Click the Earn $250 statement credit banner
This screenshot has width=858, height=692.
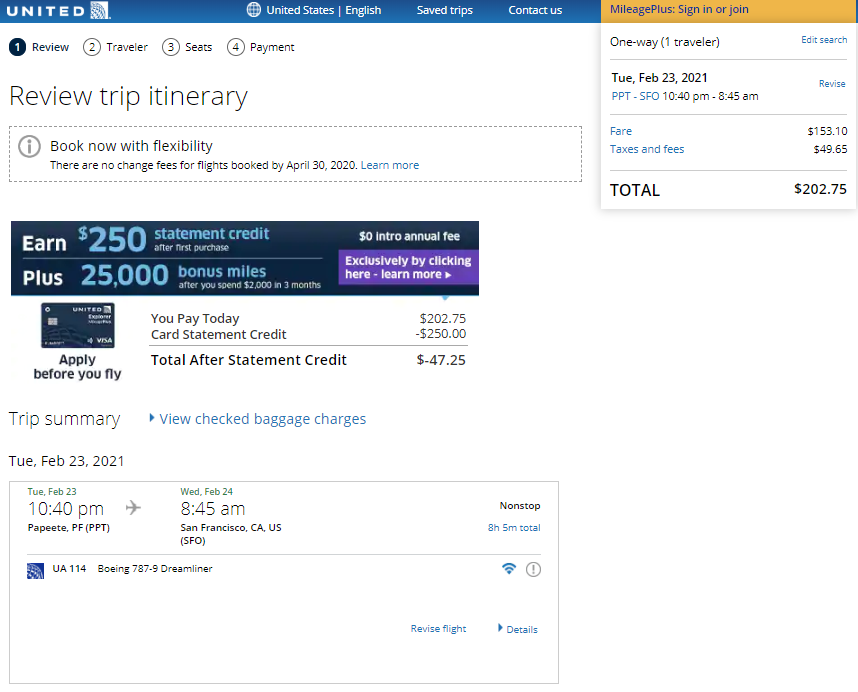[245, 258]
